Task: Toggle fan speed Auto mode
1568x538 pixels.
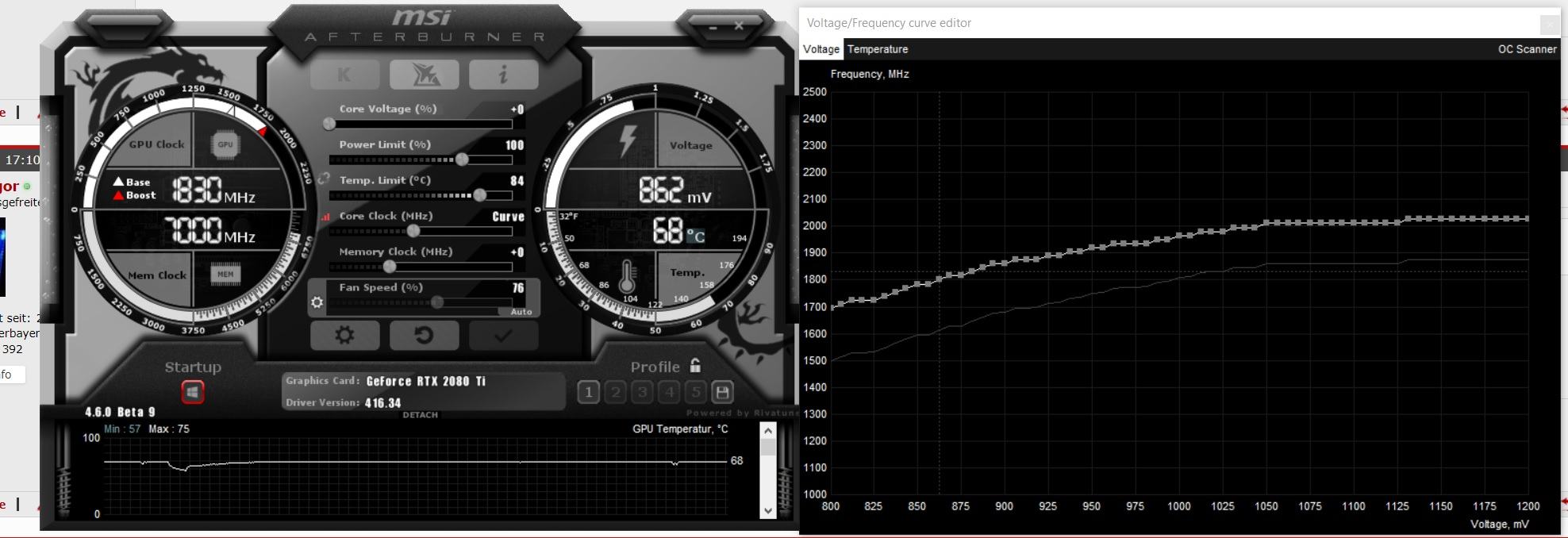Action: click(521, 312)
